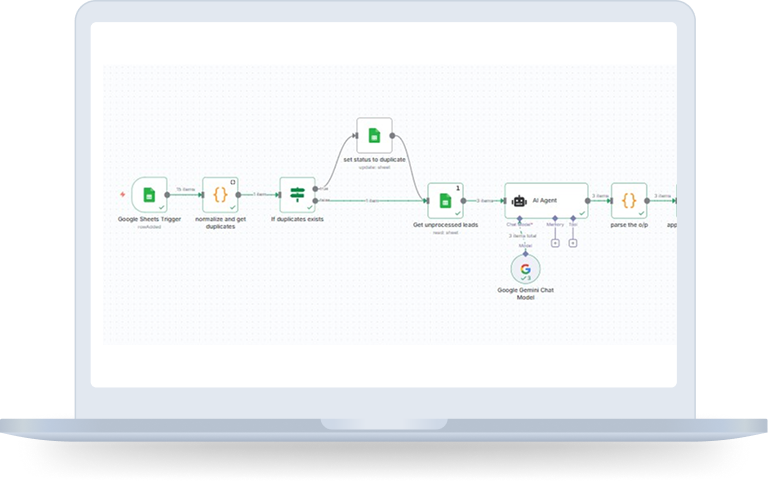This screenshot has height=484, width=768.
Task: Click the set status to duplicate label
Action: click(x=374, y=160)
